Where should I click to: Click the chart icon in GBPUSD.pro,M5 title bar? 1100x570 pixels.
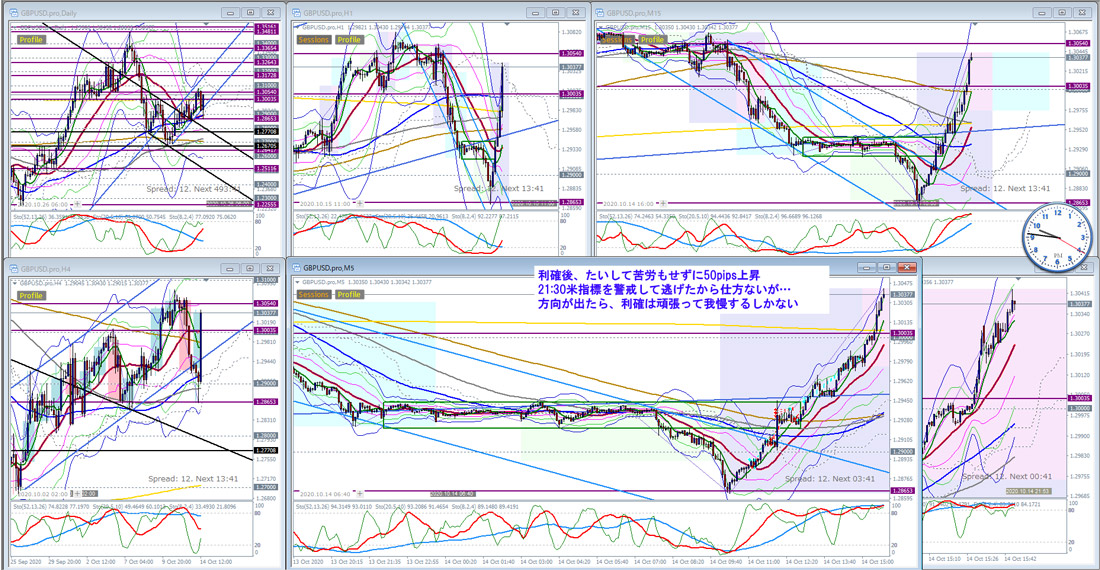click(x=297, y=268)
